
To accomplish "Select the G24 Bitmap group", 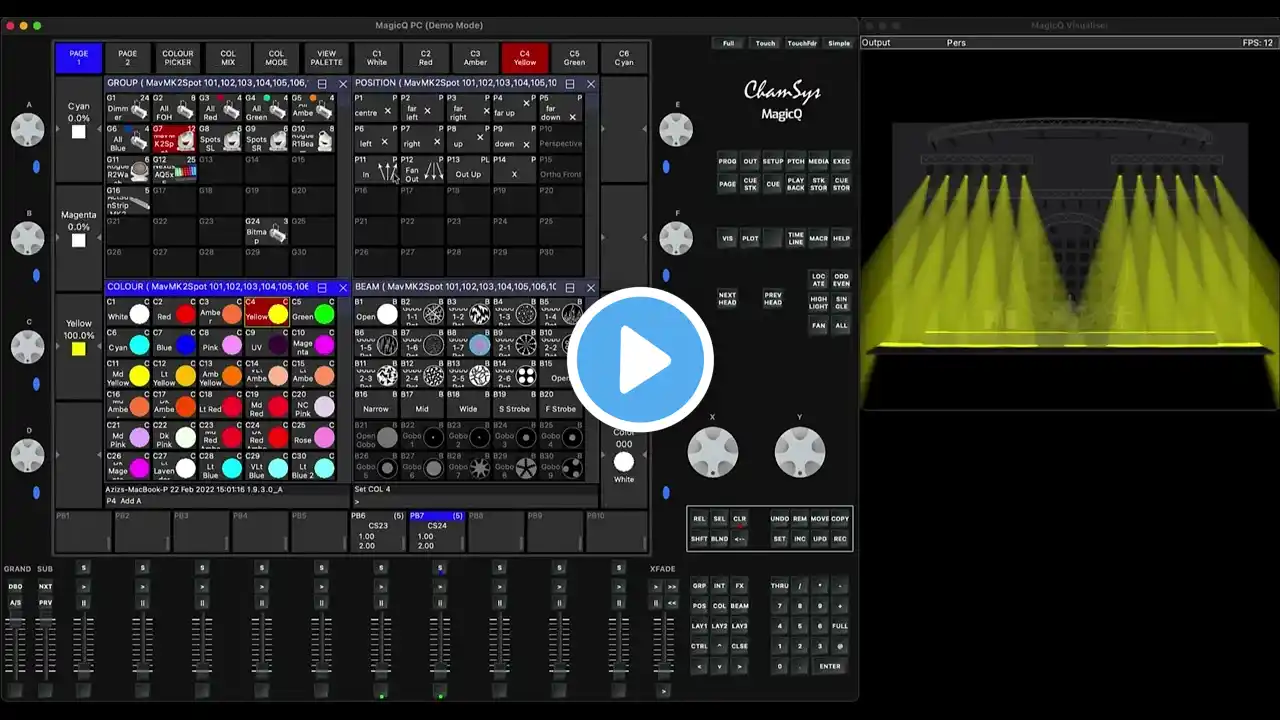I will 266,230.
